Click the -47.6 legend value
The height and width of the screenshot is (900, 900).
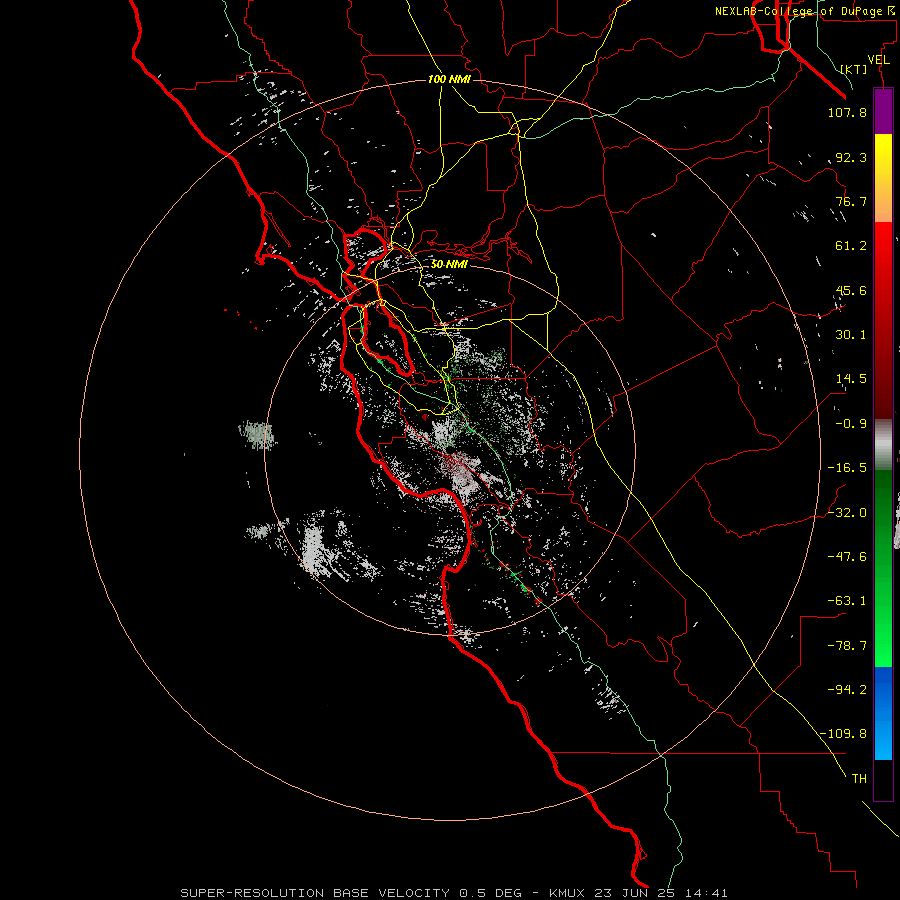point(847,557)
